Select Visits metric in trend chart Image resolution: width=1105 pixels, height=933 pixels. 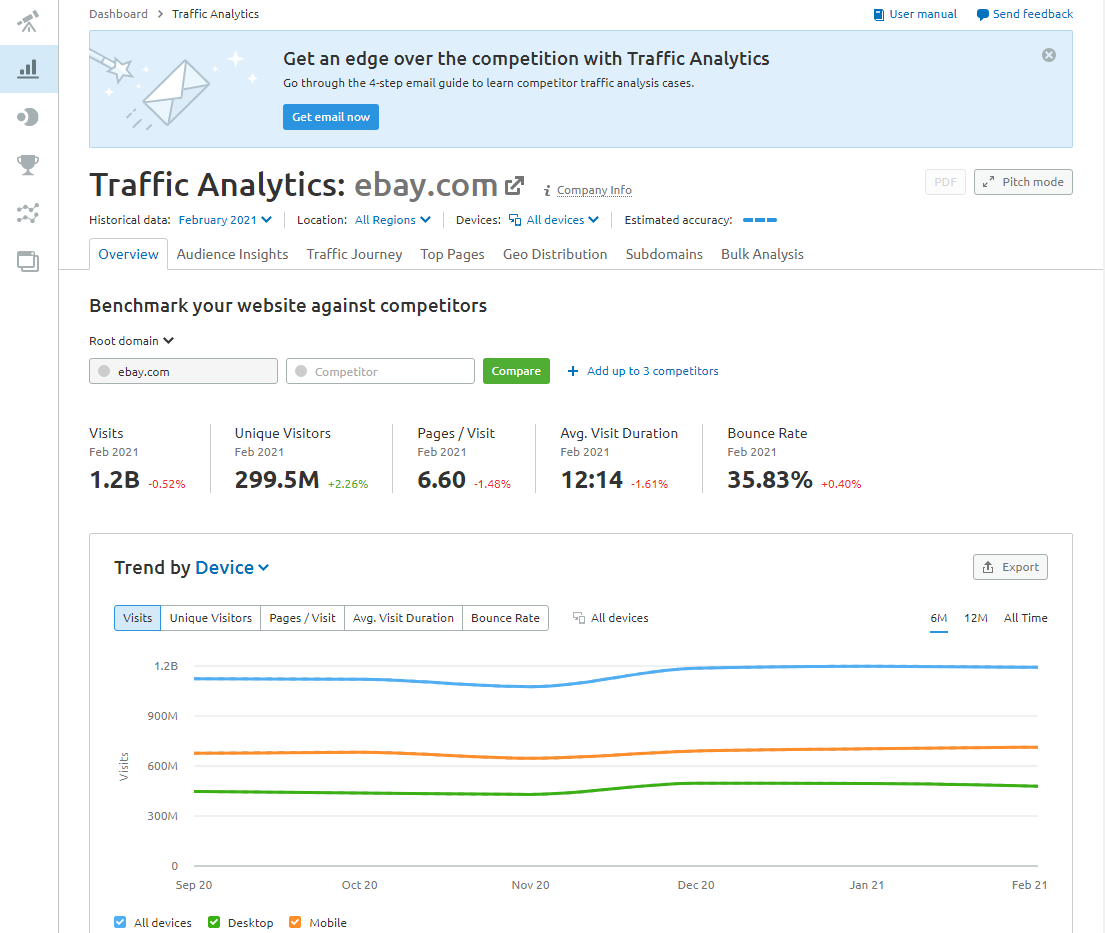coord(137,618)
